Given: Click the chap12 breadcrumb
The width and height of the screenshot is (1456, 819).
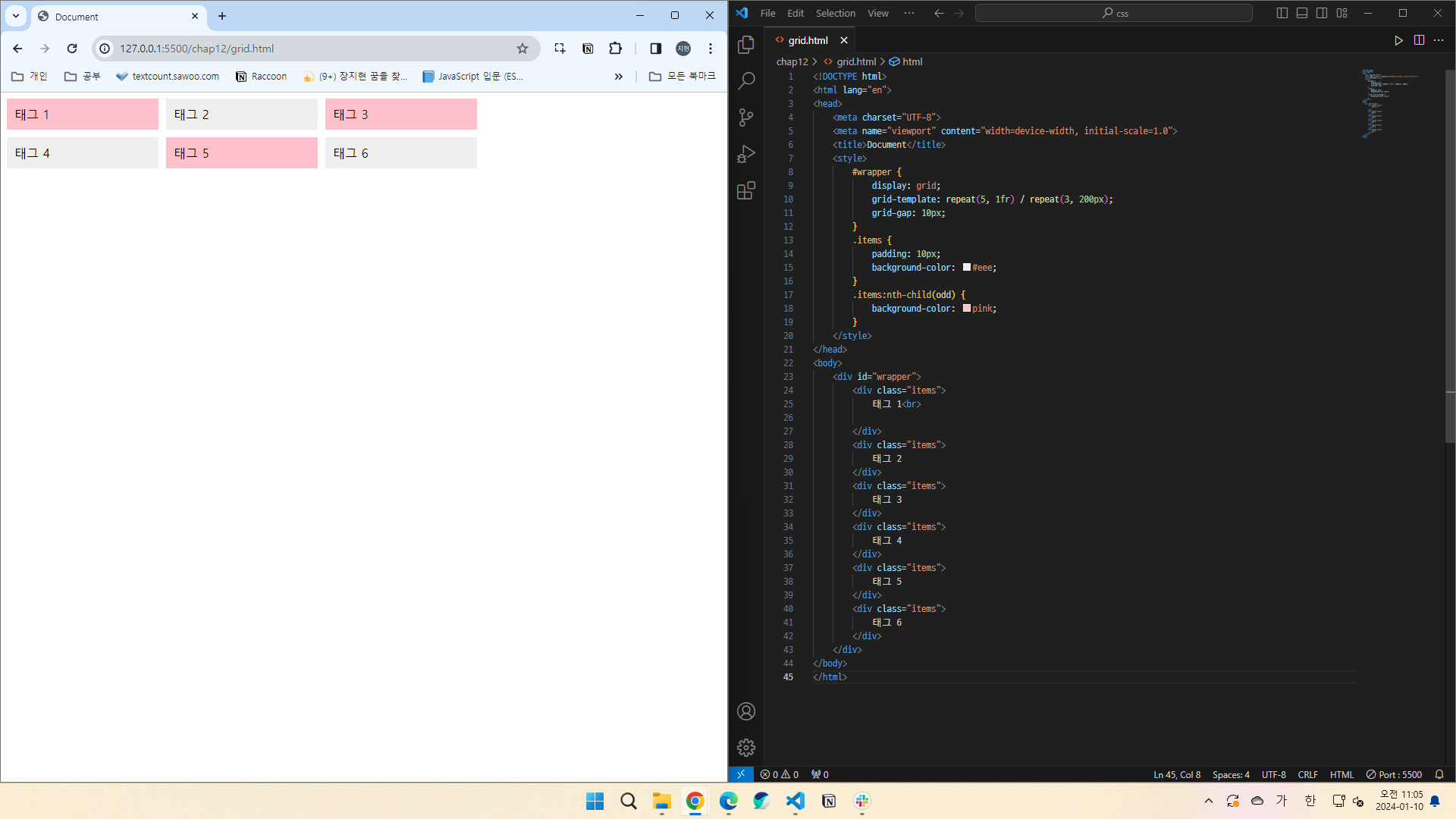Looking at the screenshot, I should click(792, 61).
